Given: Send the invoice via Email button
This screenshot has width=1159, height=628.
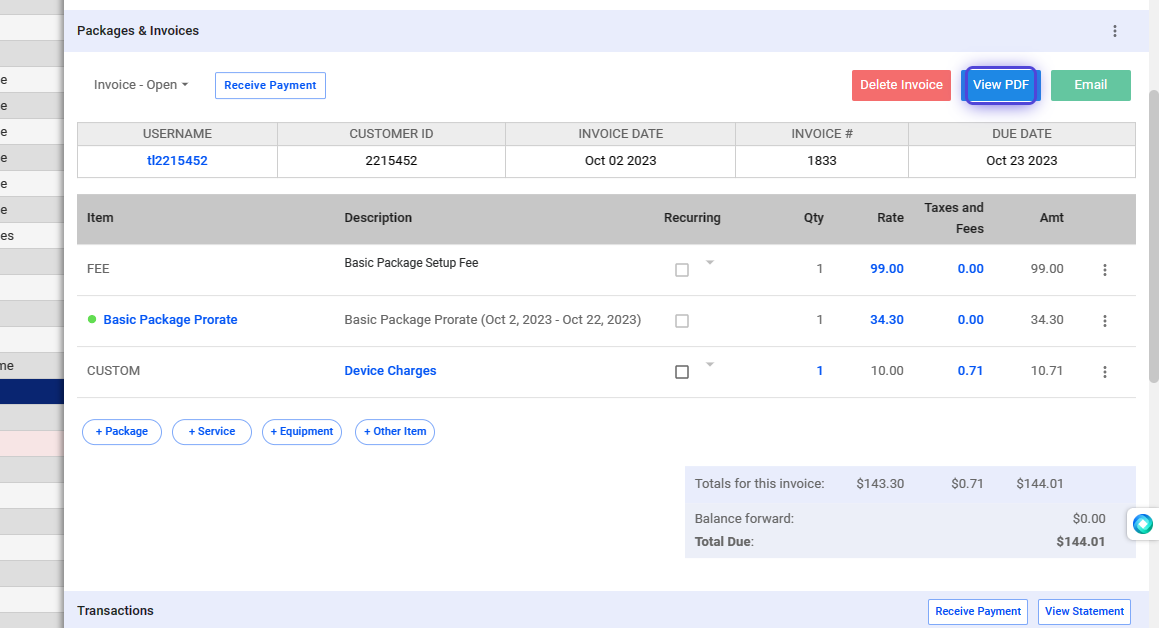Looking at the screenshot, I should (x=1090, y=85).
